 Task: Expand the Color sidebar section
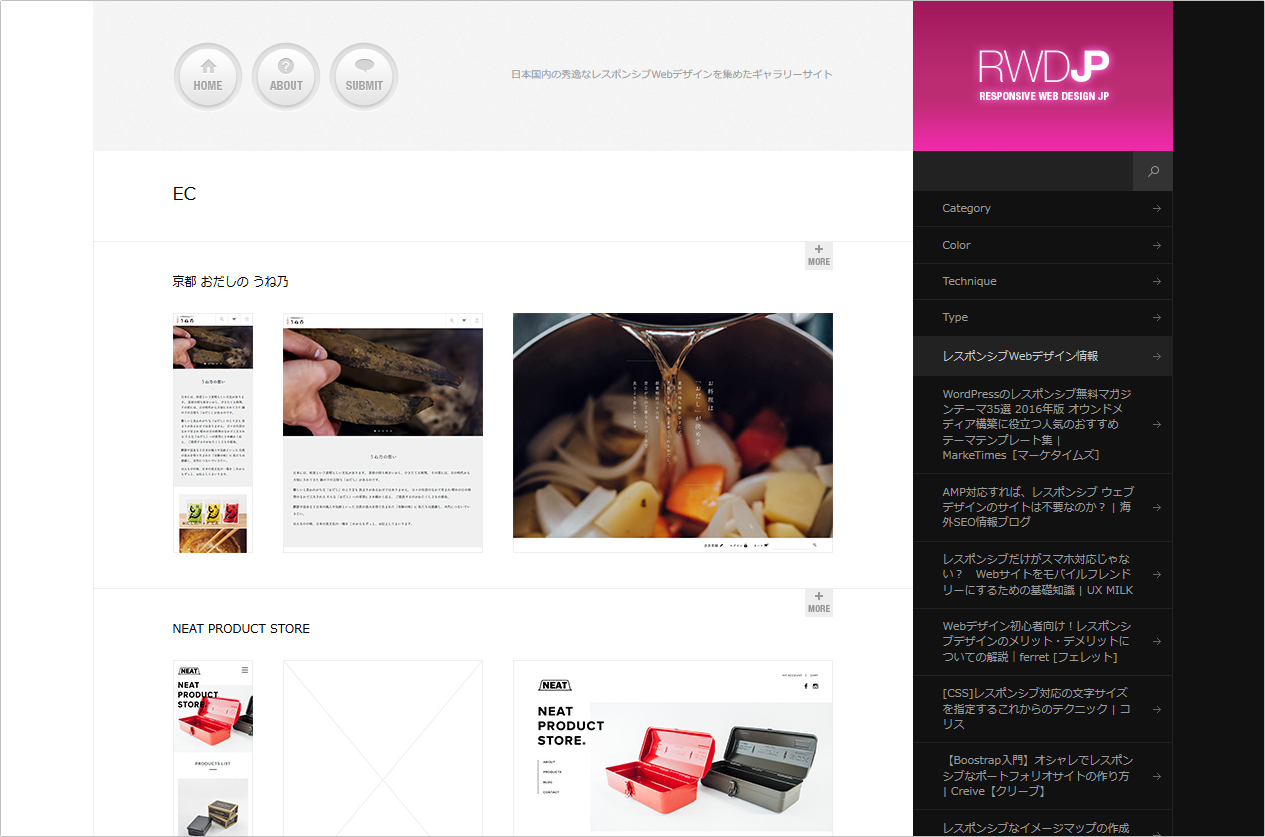1043,245
